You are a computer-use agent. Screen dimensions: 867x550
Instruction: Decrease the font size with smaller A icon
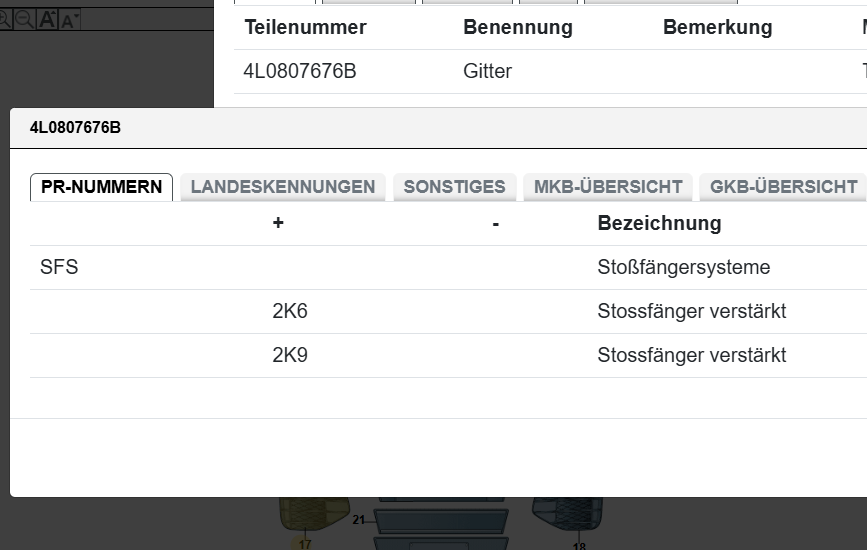[x=69, y=20]
